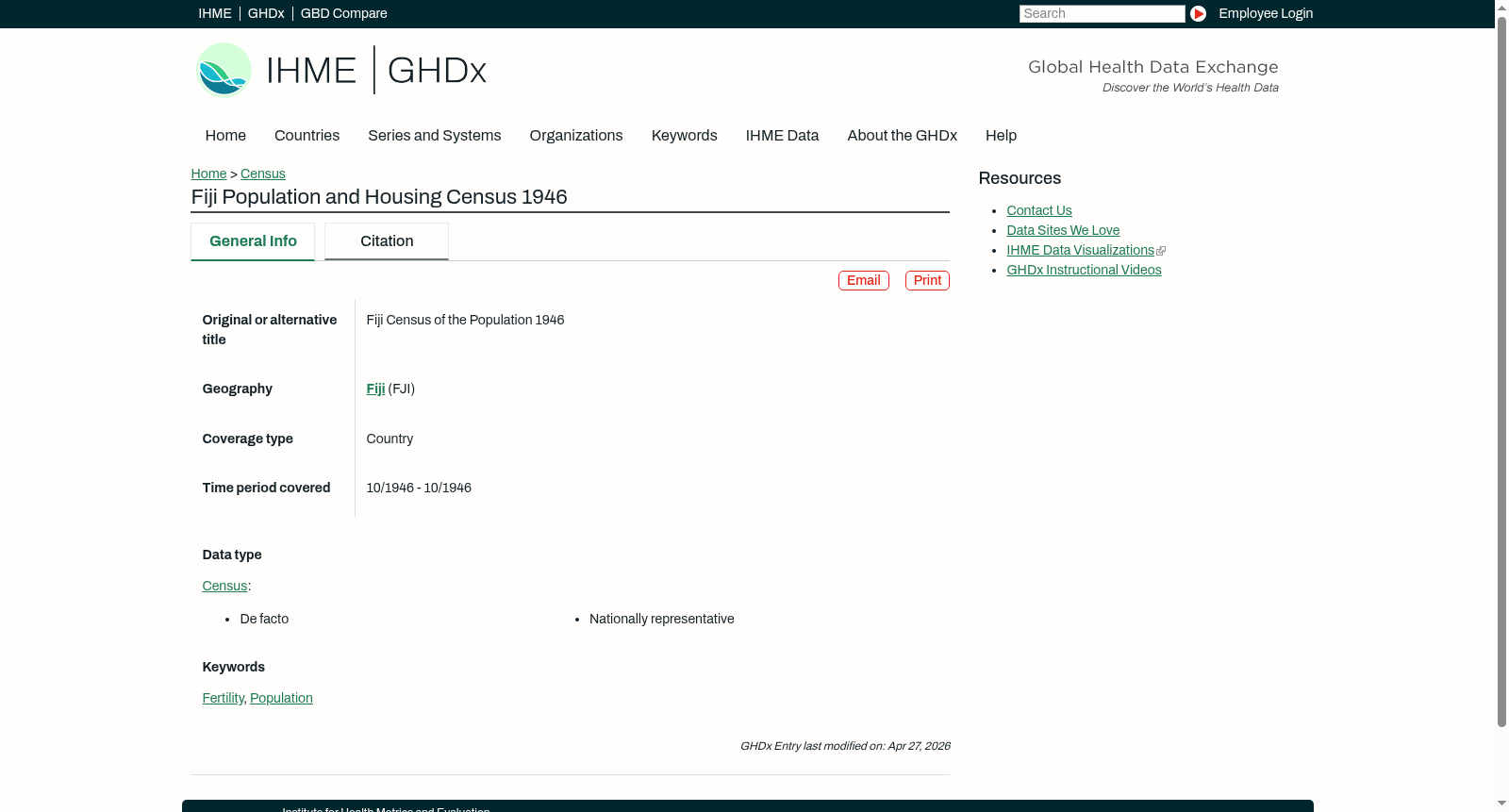Viewport: 1509px width, 812px height.
Task: Click the GHDx logo text
Action: (437, 71)
